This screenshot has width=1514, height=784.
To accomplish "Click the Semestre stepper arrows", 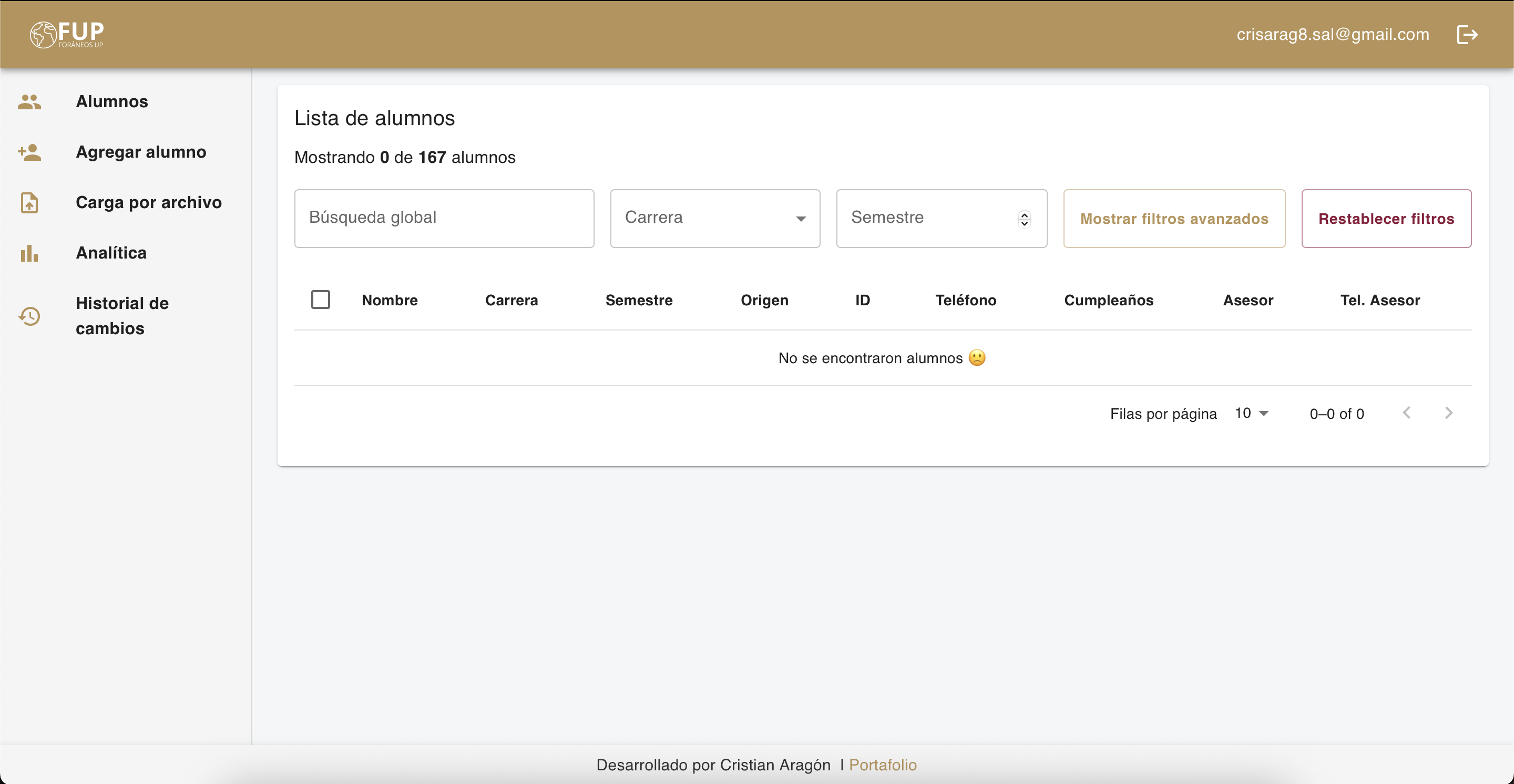I will [x=1024, y=219].
